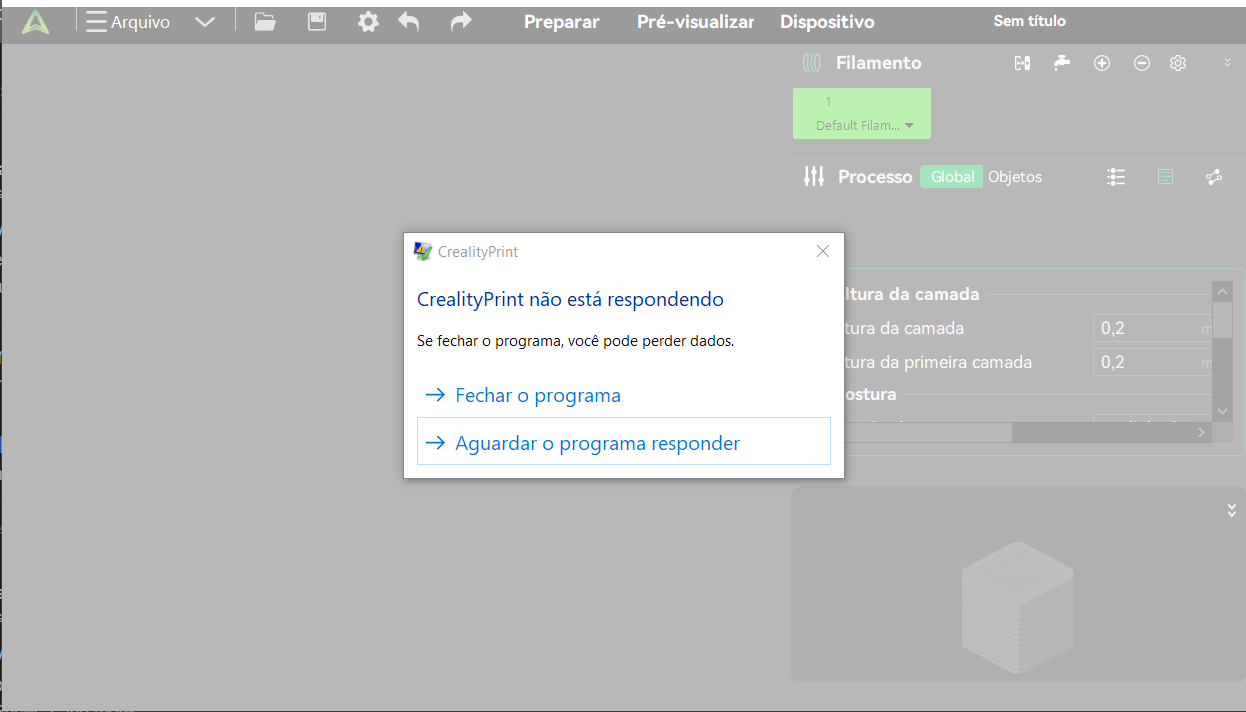Click the Filamento section heading
The width and height of the screenshot is (1246, 712).
click(x=879, y=63)
